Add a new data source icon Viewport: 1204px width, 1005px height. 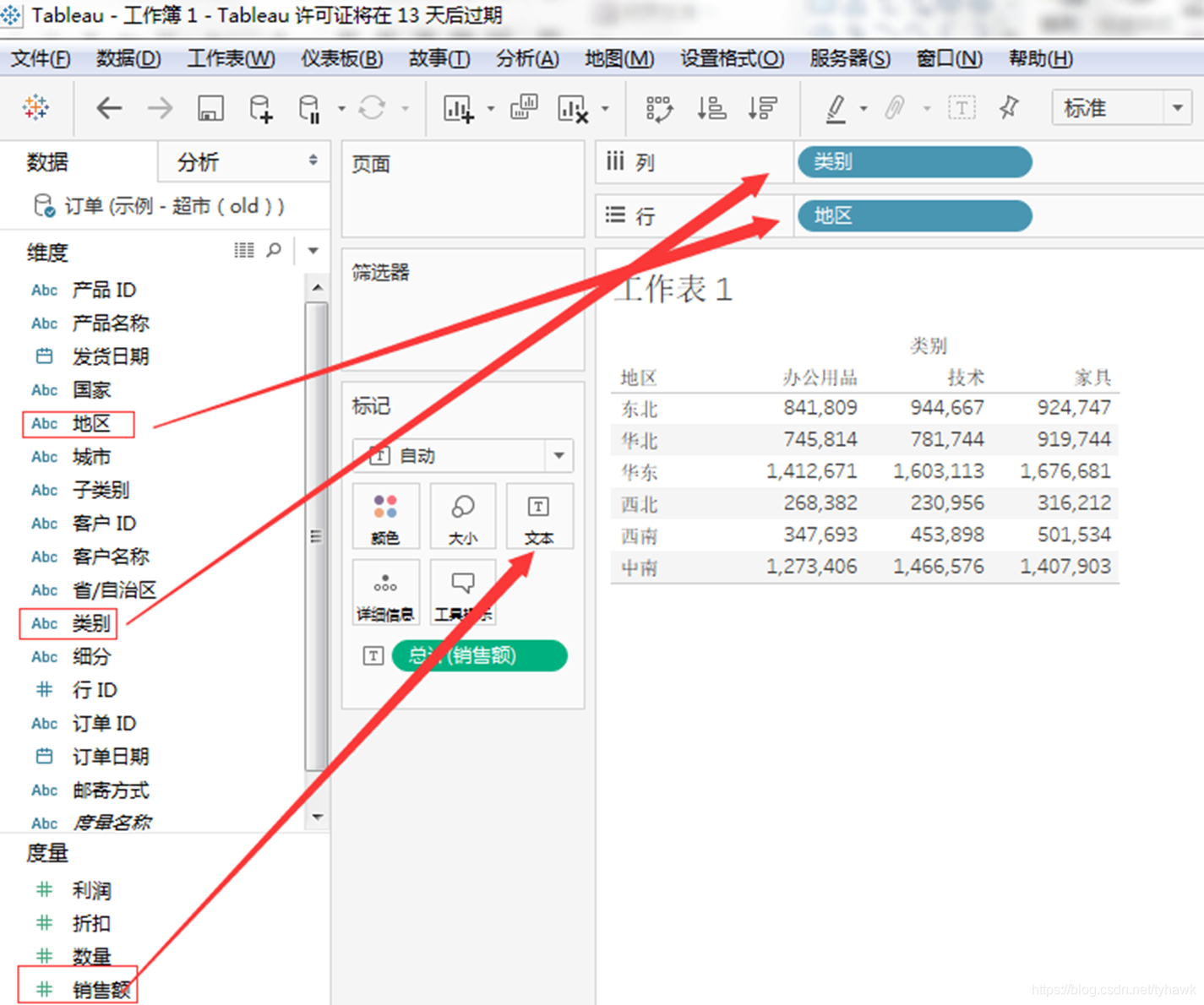pos(261,108)
